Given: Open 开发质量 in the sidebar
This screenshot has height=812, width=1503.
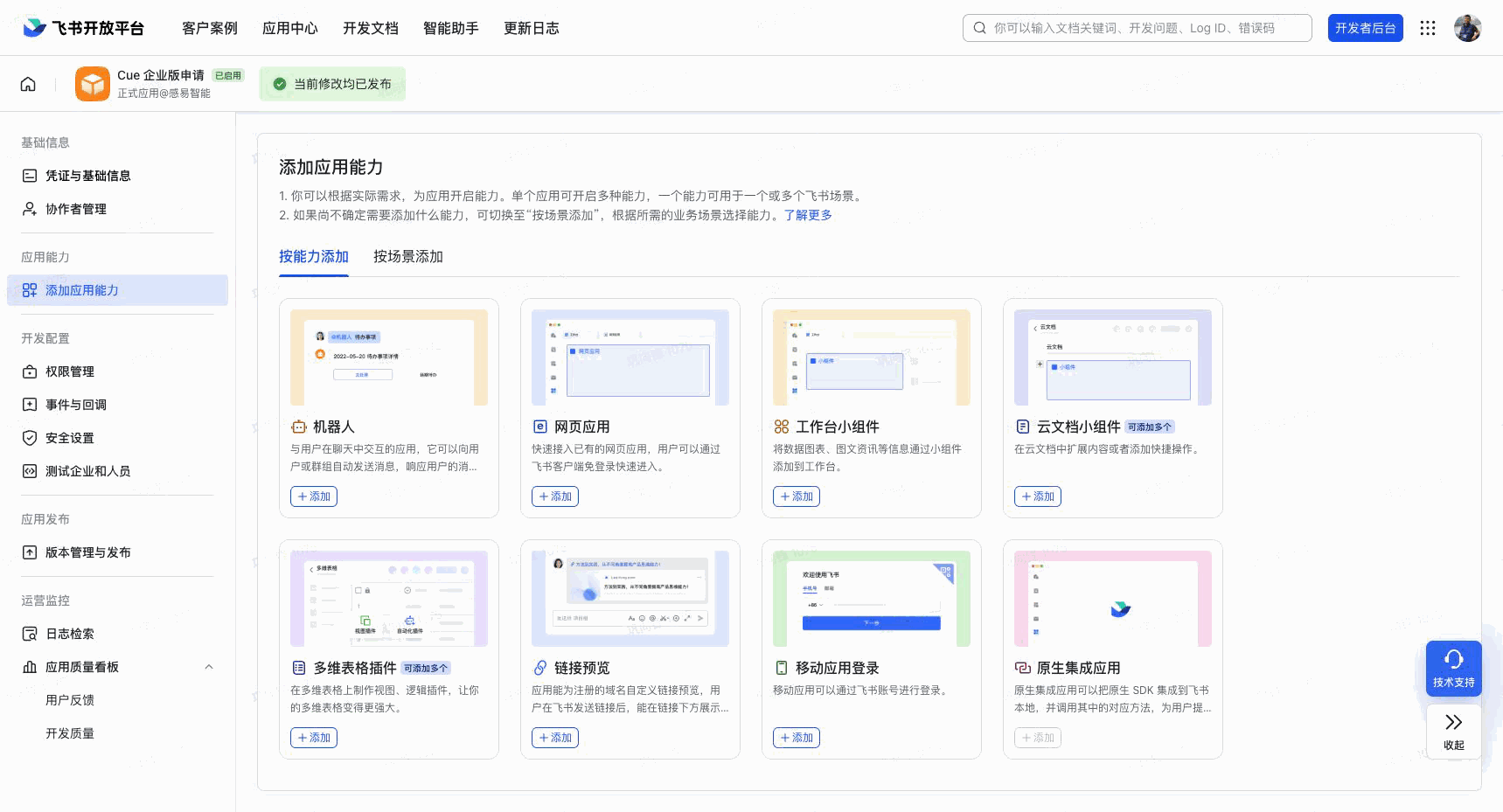Looking at the screenshot, I should click(70, 733).
